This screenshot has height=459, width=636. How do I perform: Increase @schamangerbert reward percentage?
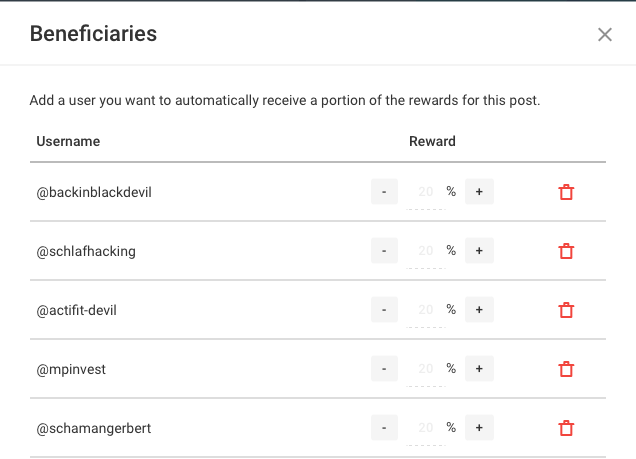pos(479,427)
